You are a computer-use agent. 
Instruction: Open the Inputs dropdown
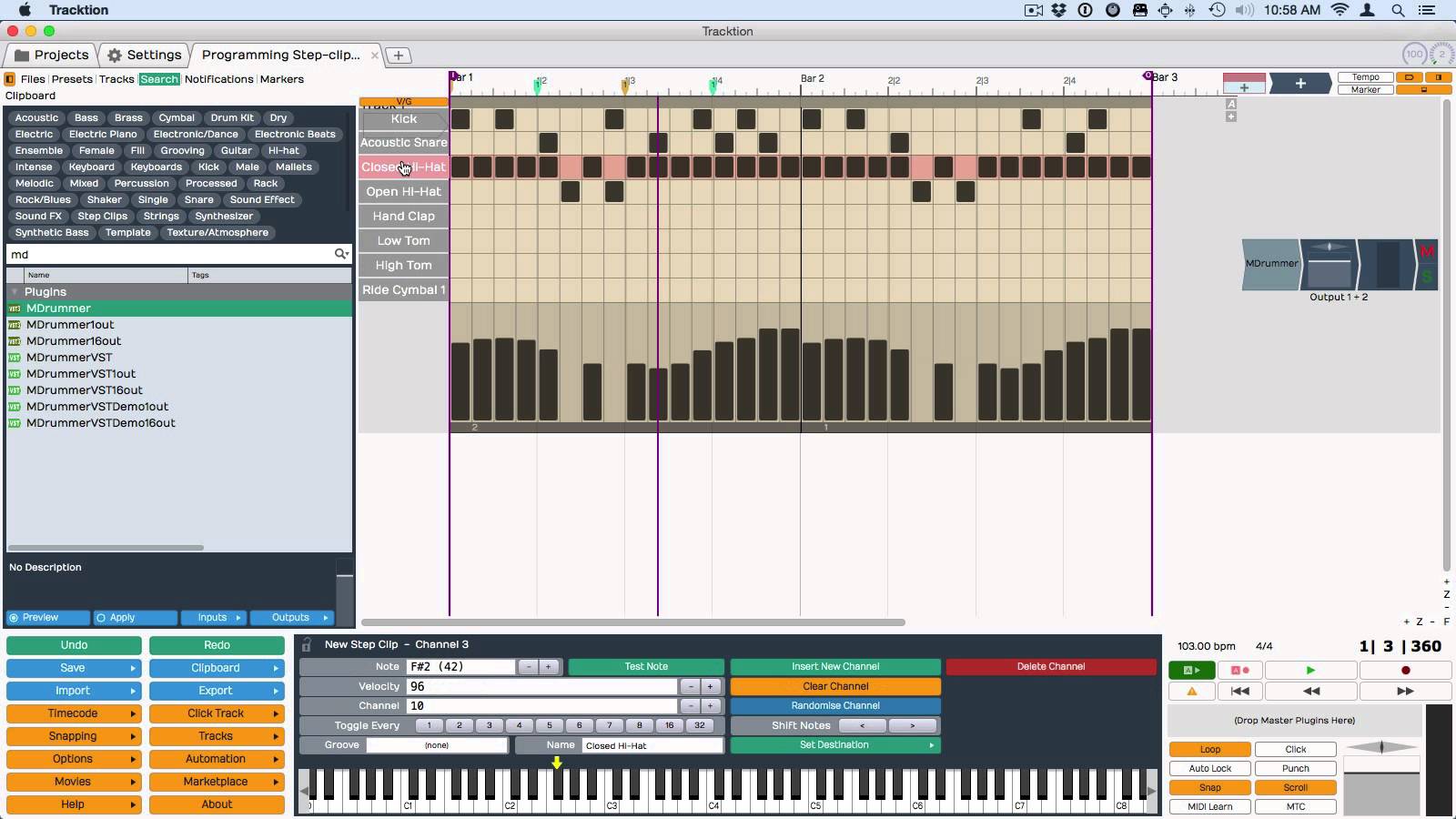point(213,617)
